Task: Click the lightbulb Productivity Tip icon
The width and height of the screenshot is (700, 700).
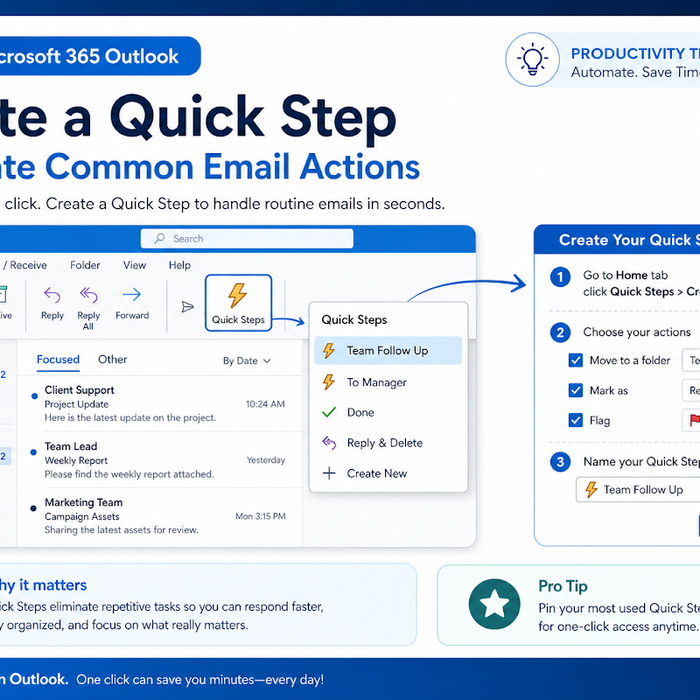Action: point(532,59)
